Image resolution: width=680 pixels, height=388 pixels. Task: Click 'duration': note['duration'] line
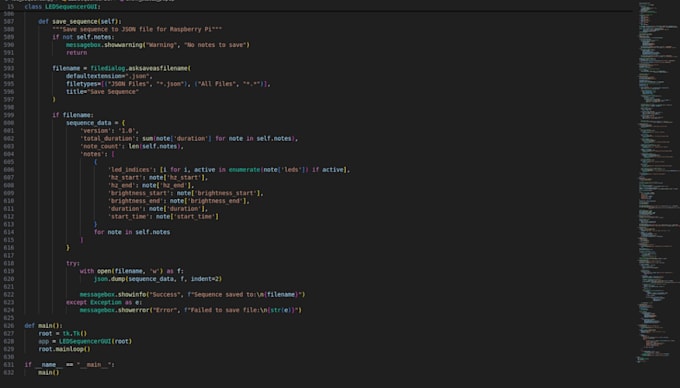tap(158, 209)
